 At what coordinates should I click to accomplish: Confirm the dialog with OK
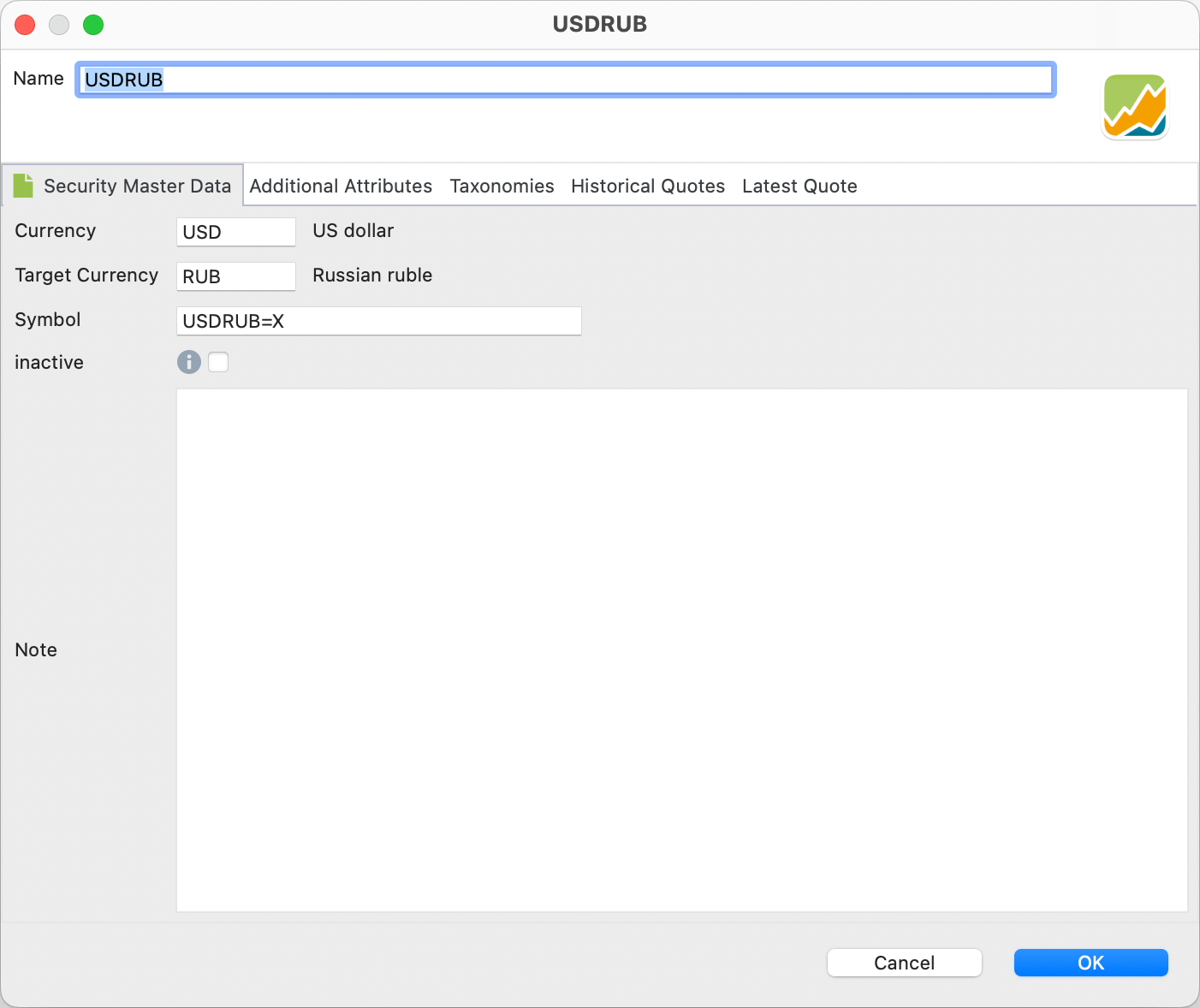(x=1091, y=963)
